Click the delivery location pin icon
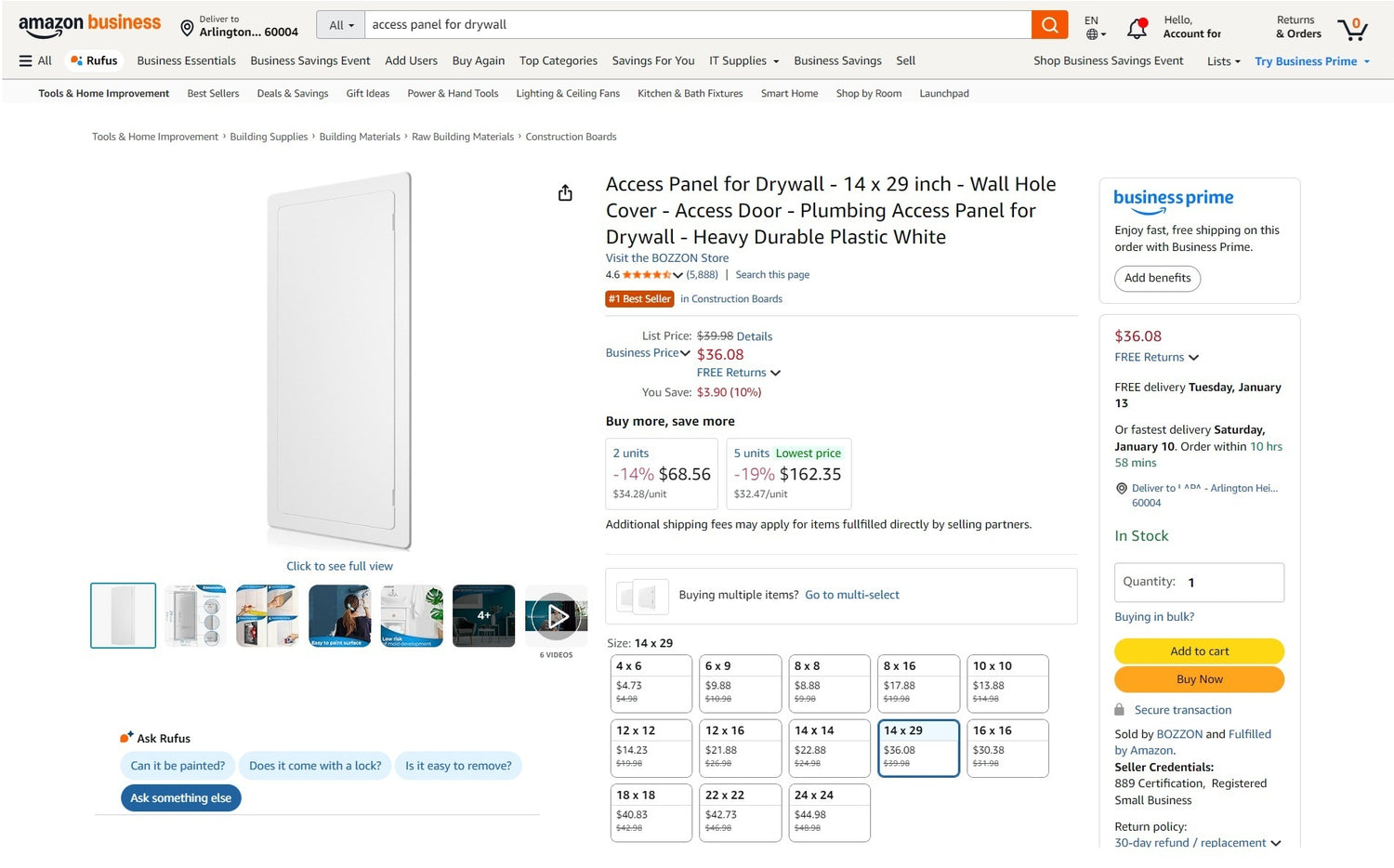Viewport: 1394px width, 868px height. [187, 29]
